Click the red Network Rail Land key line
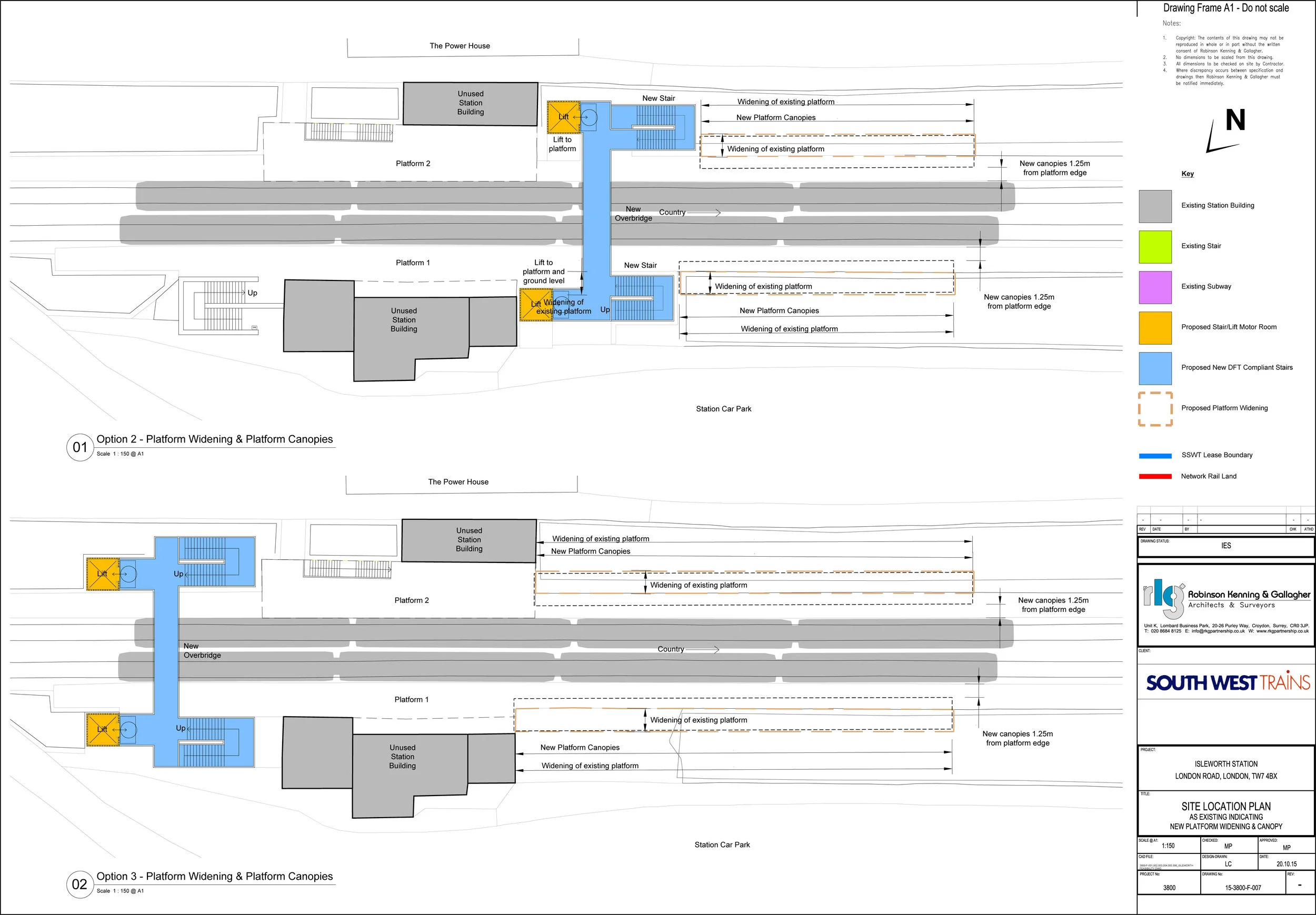This screenshot has width=1316, height=915. click(1155, 476)
